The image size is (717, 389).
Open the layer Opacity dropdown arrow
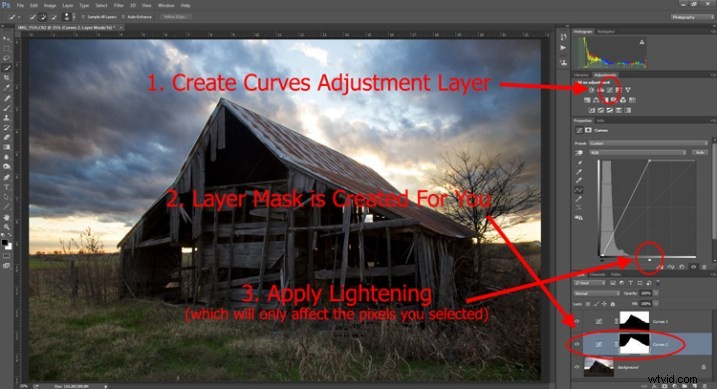[x=656, y=293]
